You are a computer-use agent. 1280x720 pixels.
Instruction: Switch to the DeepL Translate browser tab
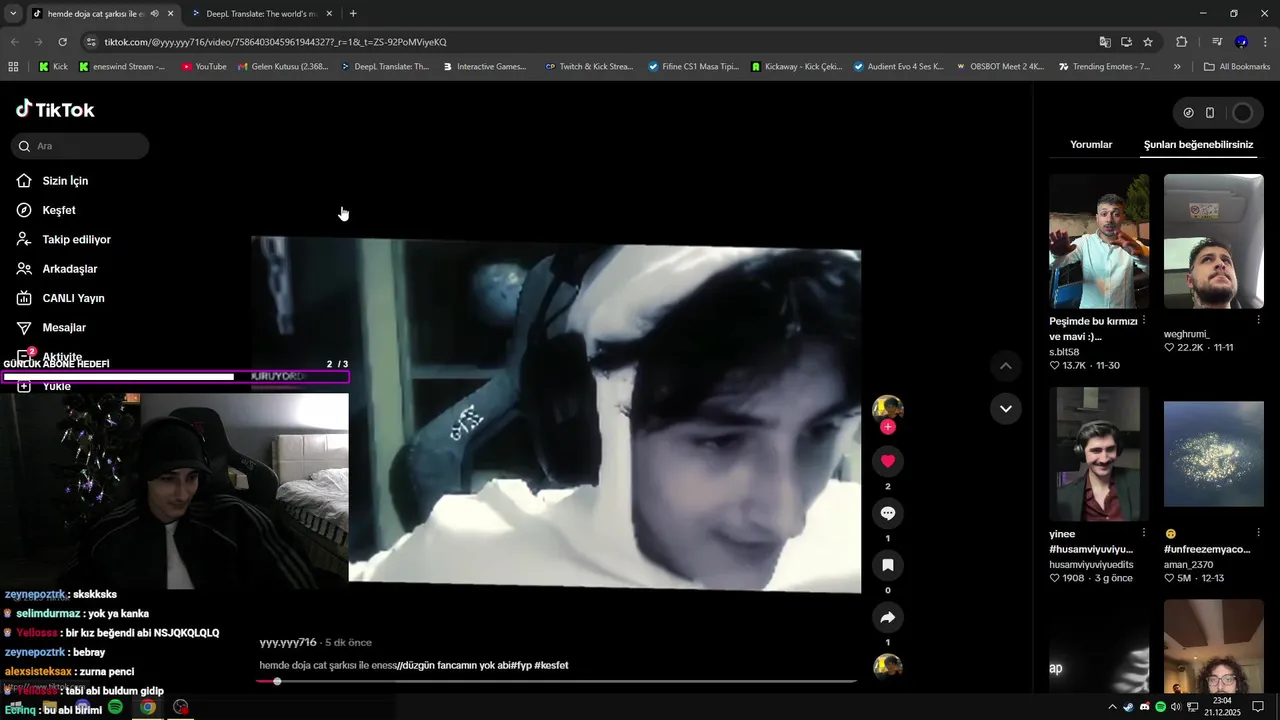pyautogui.click(x=261, y=14)
